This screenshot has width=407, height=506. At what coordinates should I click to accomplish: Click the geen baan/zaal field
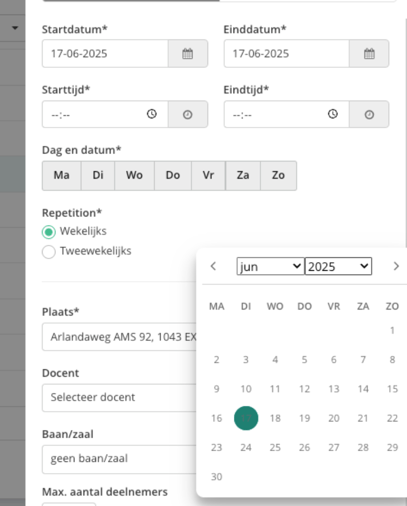(x=119, y=459)
